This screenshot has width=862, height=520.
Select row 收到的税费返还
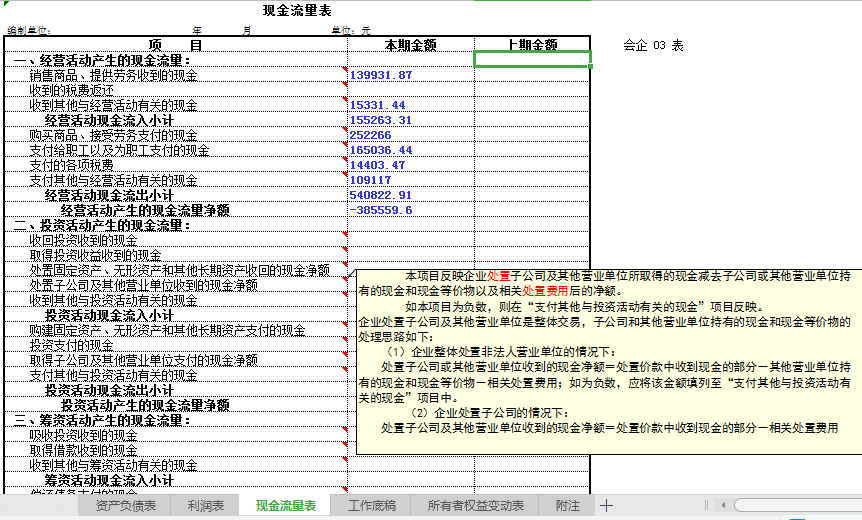pyautogui.click(x=176, y=90)
